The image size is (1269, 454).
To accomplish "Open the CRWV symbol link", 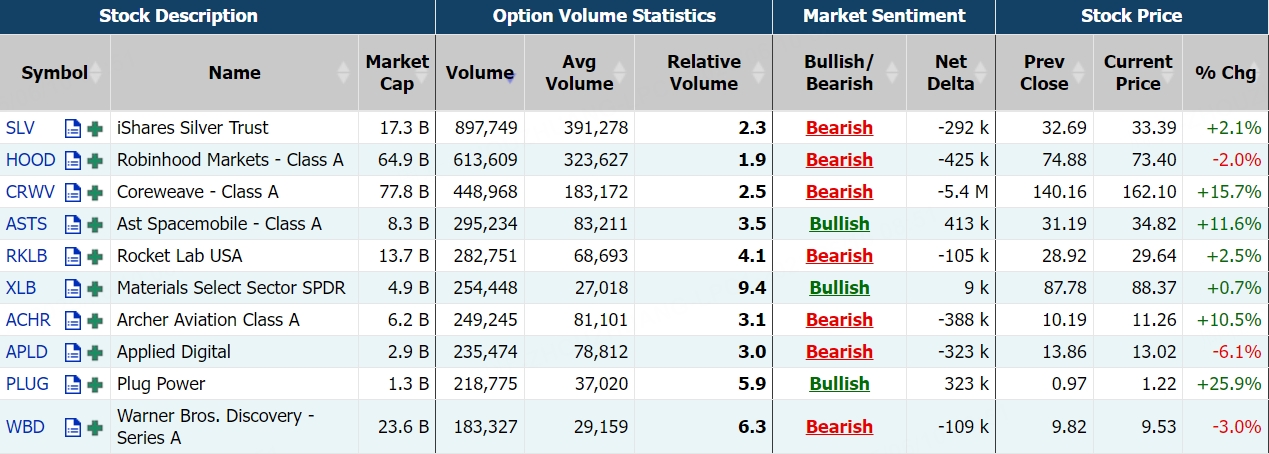I will point(30,192).
